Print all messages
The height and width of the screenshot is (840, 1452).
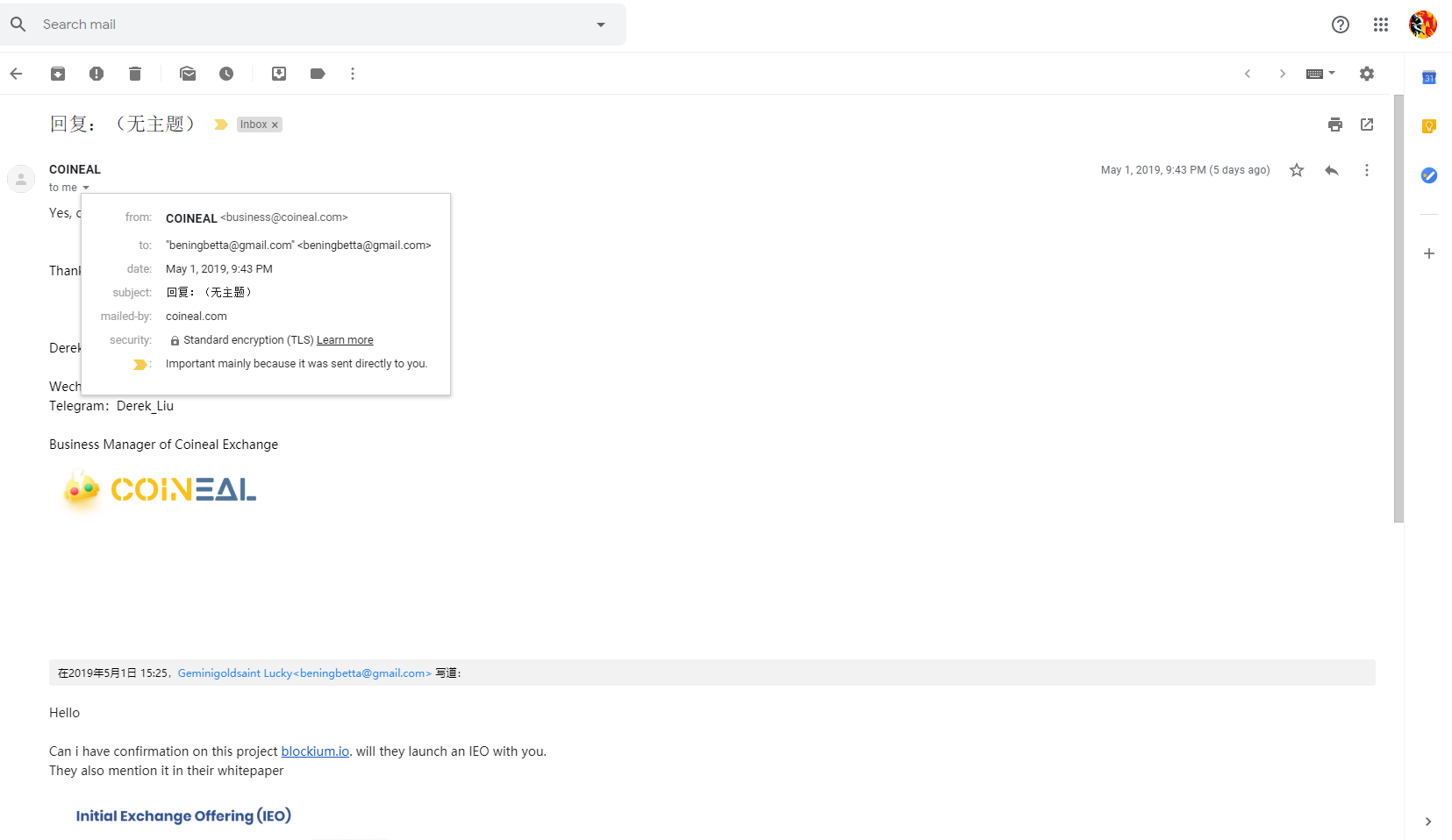1335,125
